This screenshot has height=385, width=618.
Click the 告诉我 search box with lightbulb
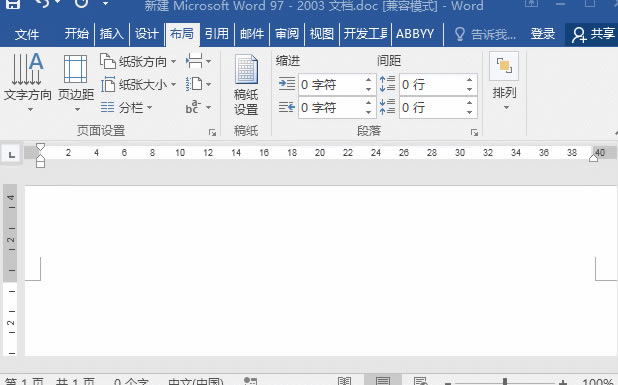point(485,34)
